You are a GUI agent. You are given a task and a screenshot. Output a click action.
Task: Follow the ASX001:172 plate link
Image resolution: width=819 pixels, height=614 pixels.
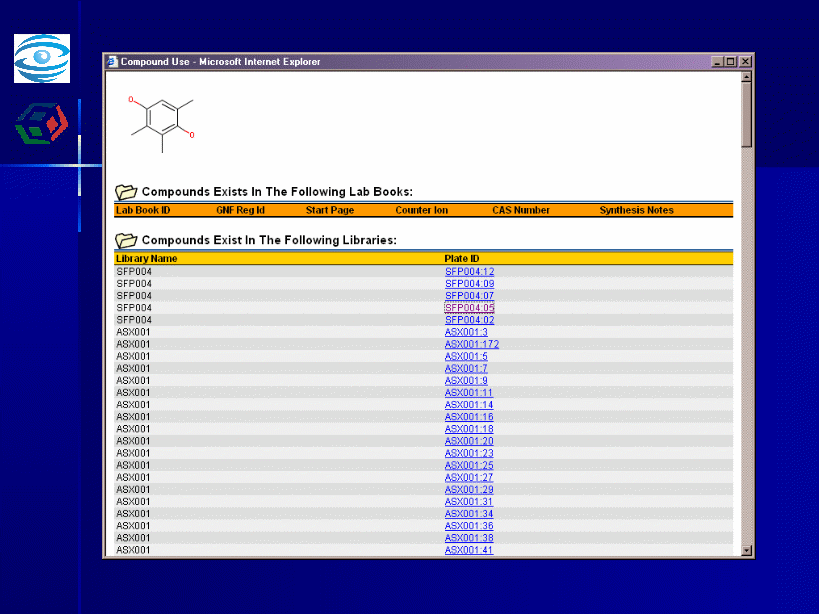tap(471, 344)
